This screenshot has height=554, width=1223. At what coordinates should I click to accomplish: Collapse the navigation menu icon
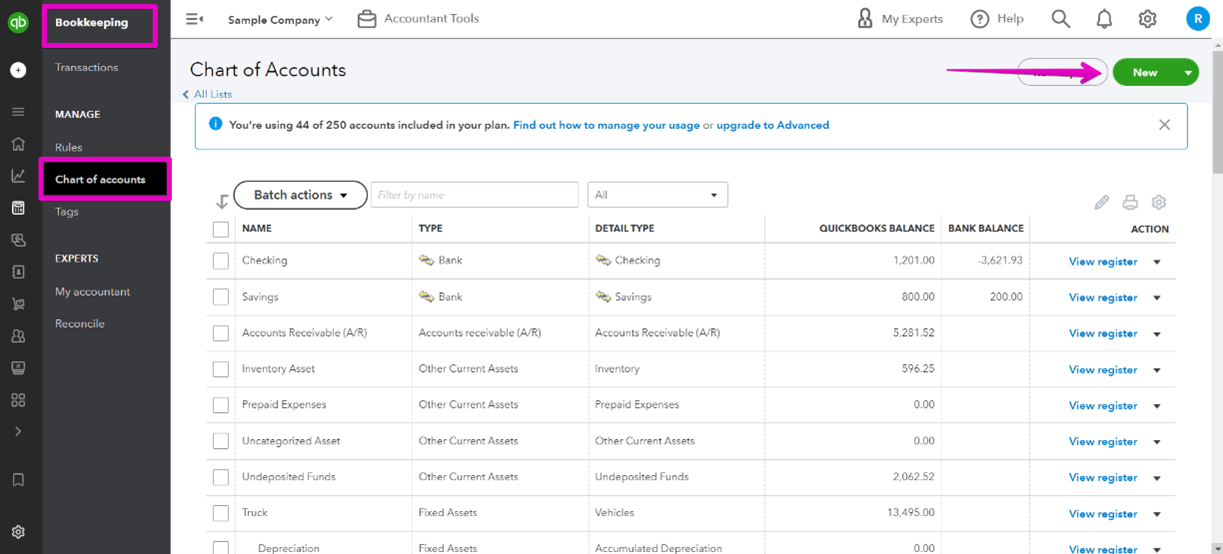tap(195, 19)
